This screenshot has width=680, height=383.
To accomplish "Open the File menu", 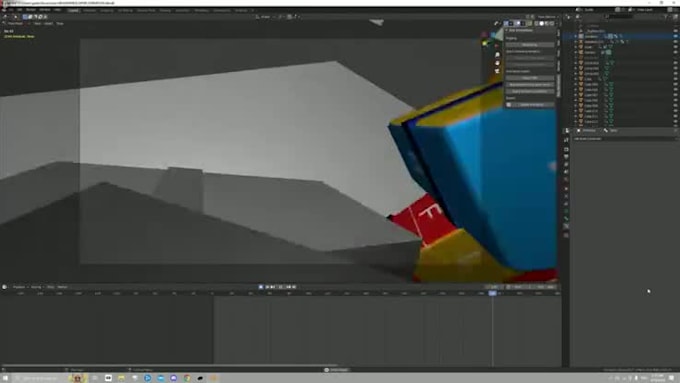I will (12, 10).
